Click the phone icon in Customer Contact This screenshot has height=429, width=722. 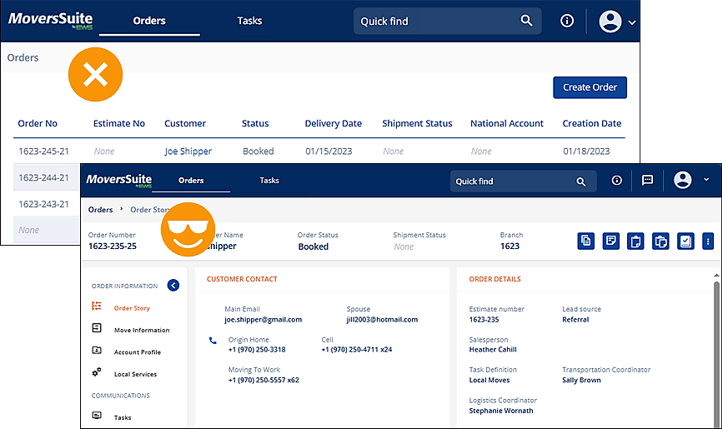(213, 341)
